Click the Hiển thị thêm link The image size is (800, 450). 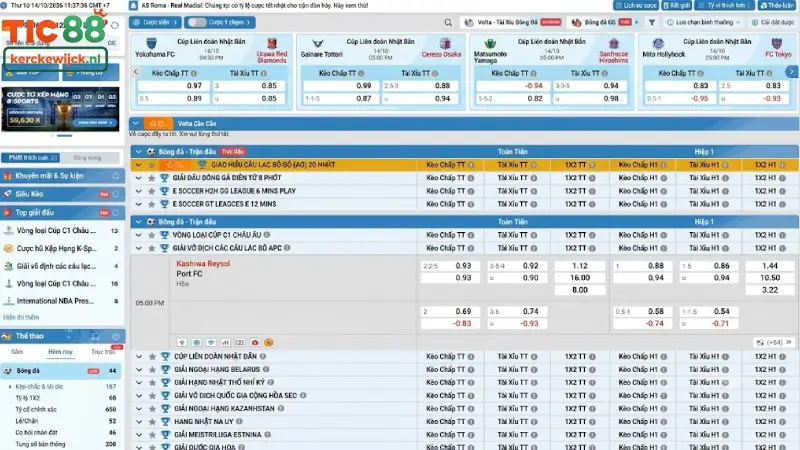tap(21, 317)
